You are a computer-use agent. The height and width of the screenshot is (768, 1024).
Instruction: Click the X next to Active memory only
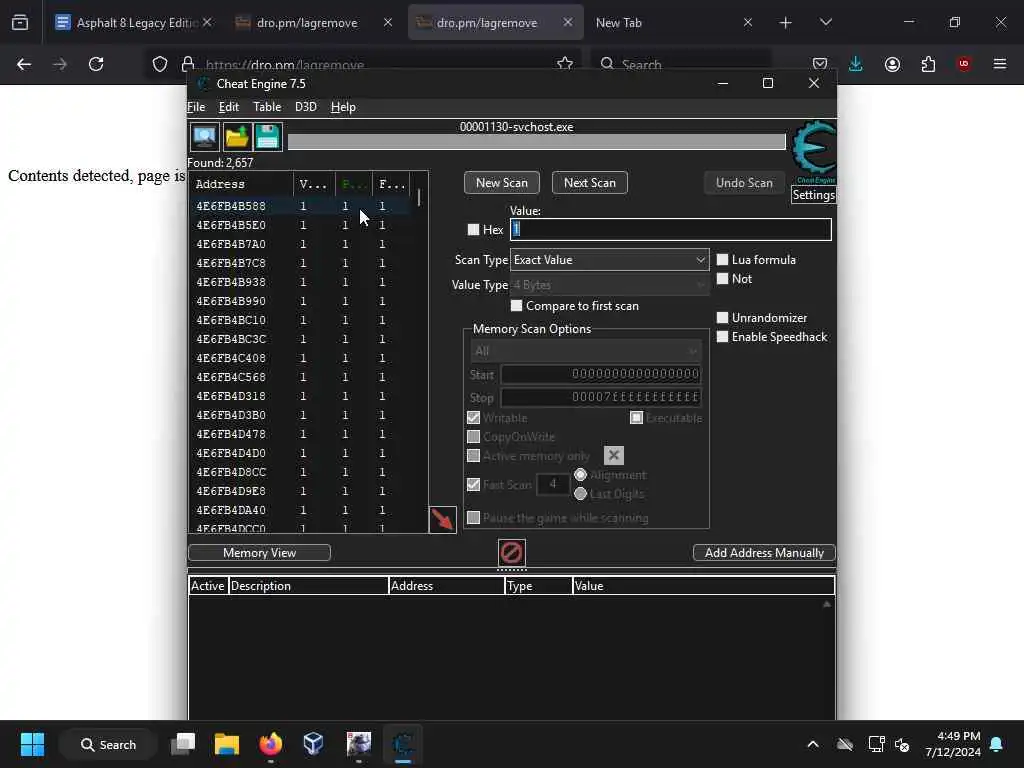click(x=613, y=455)
